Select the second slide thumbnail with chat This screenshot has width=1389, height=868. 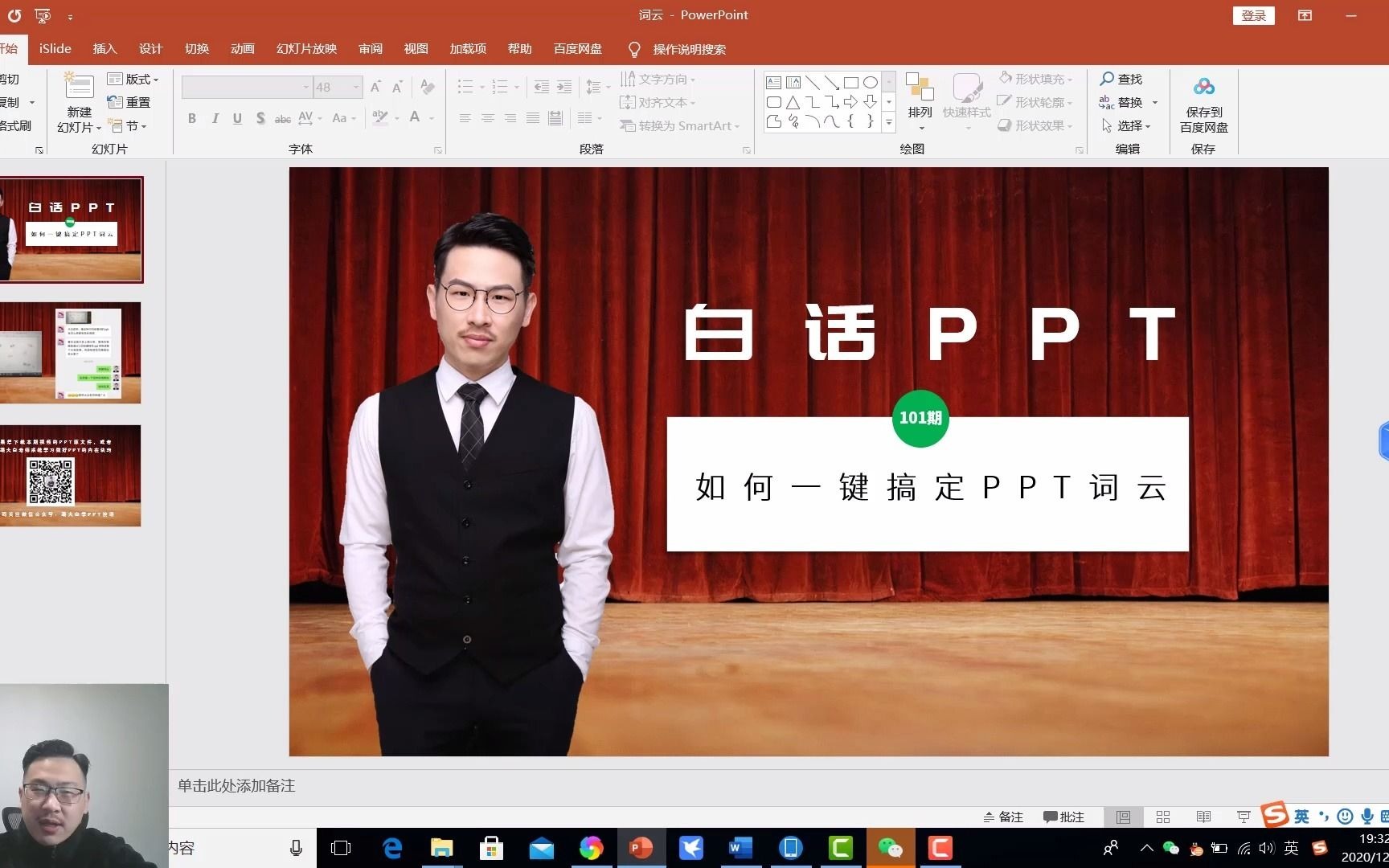pyautogui.click(x=71, y=353)
